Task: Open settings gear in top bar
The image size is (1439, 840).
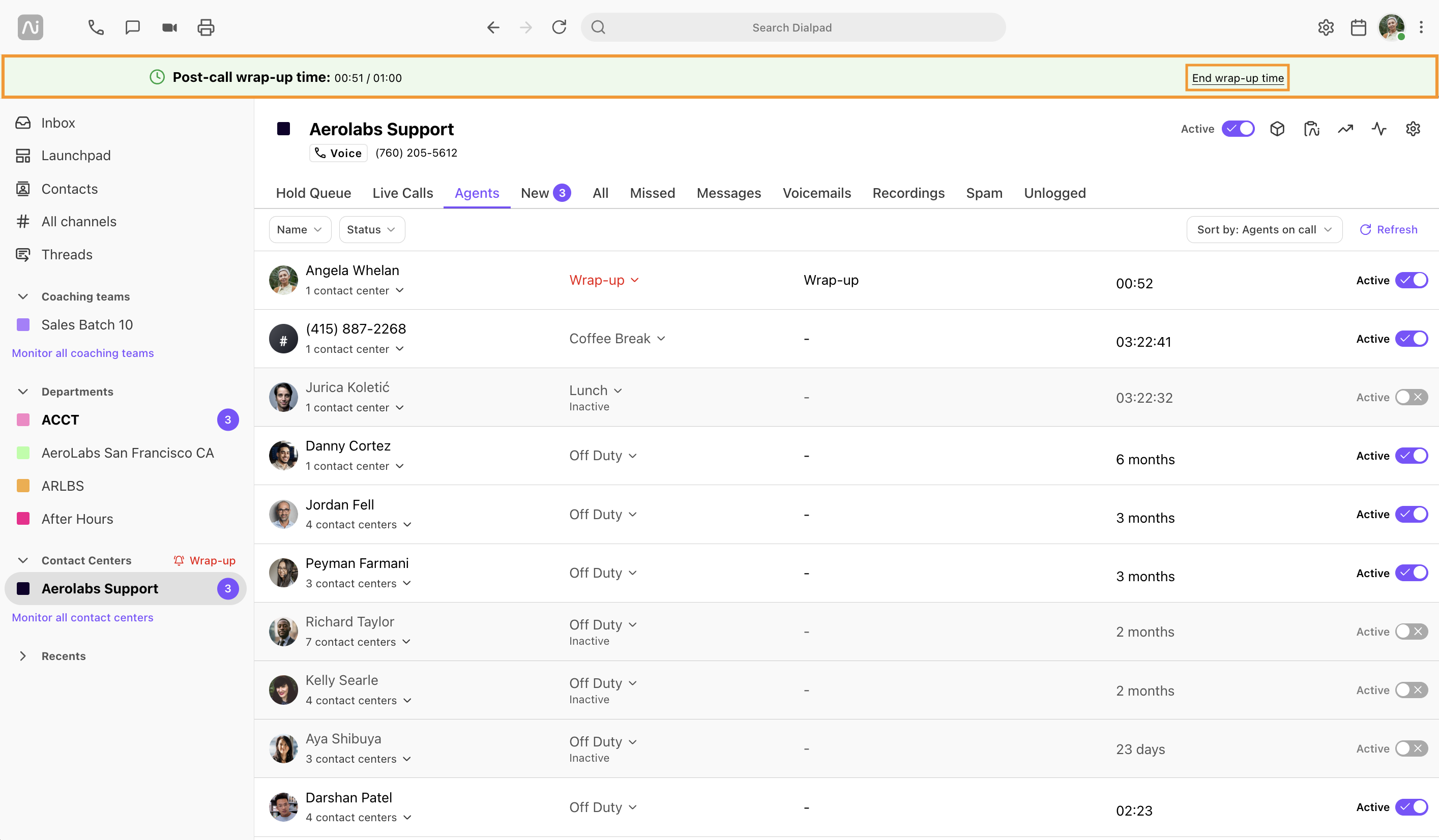Action: tap(1326, 27)
